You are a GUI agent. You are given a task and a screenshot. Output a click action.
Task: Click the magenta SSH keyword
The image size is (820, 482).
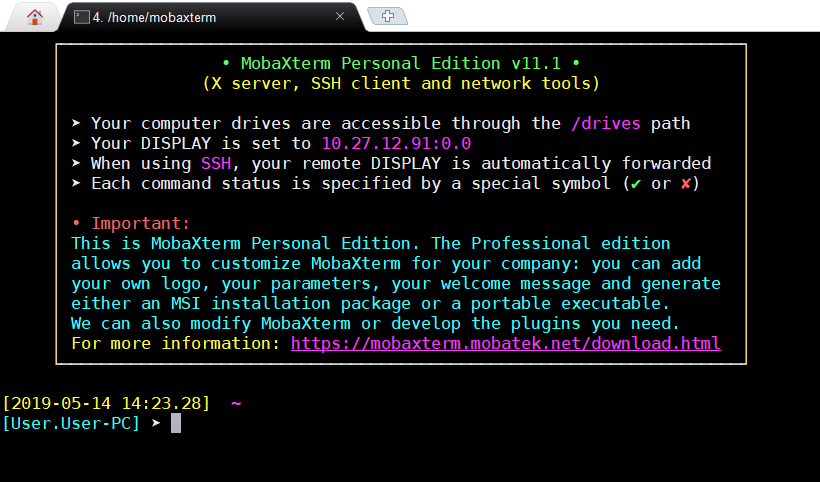216,164
